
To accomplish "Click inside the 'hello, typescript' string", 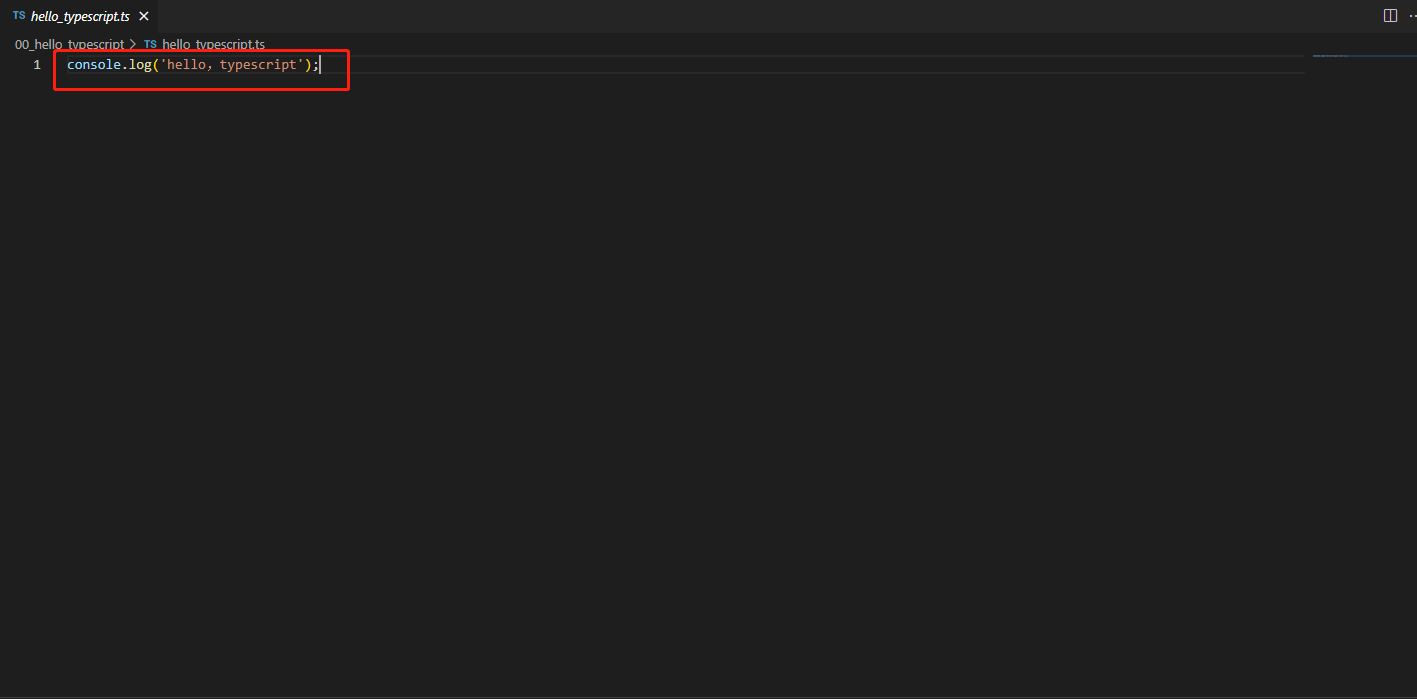I will pos(231,65).
